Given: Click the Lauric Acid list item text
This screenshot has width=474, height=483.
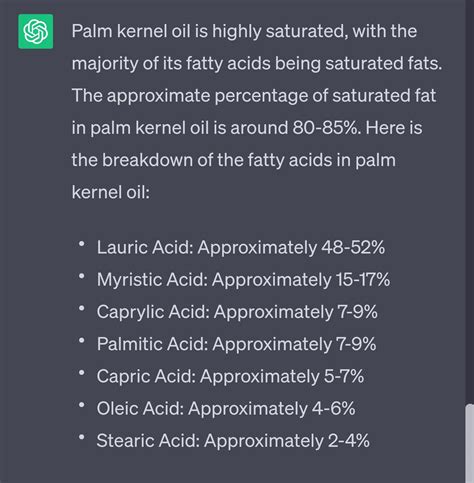Looking at the screenshot, I should [x=241, y=247].
